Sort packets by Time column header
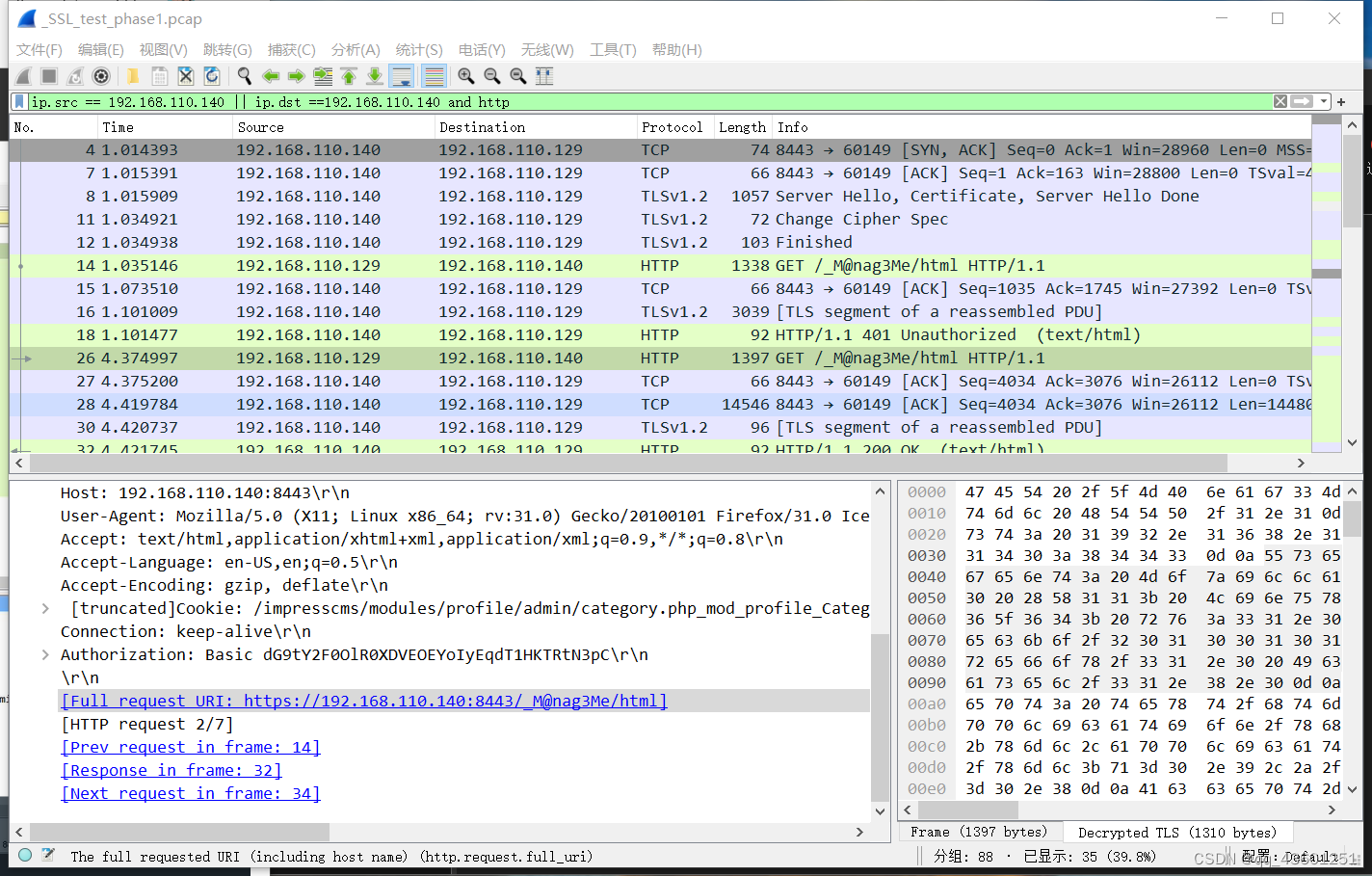 click(x=165, y=126)
